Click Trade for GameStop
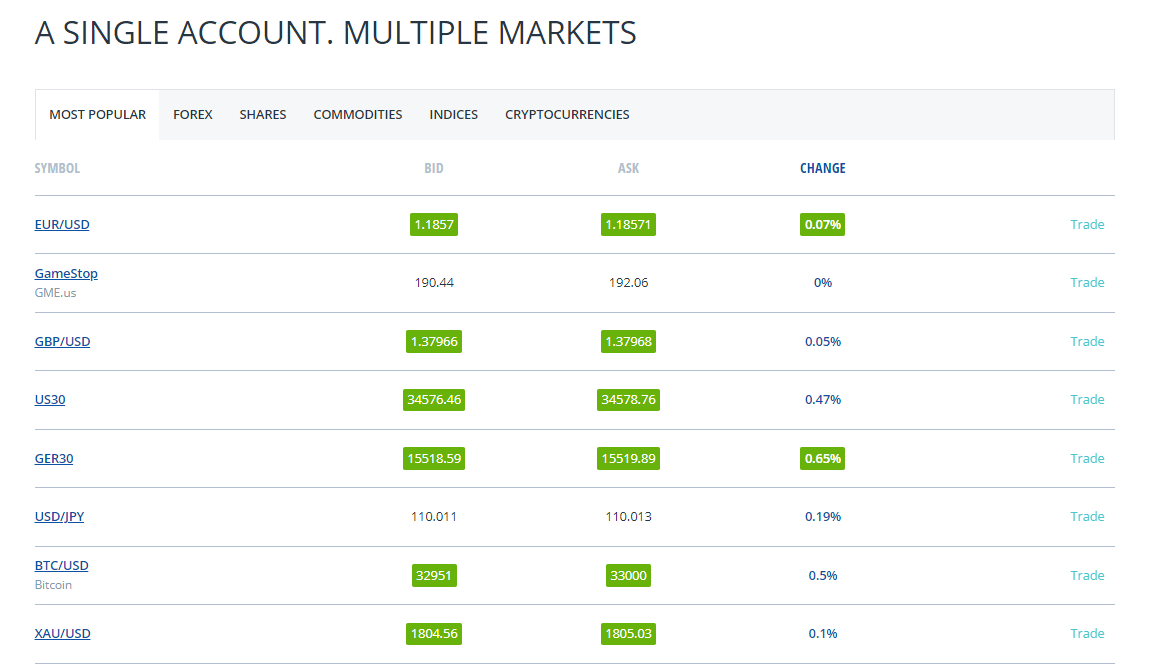1160x667 pixels. click(1087, 282)
